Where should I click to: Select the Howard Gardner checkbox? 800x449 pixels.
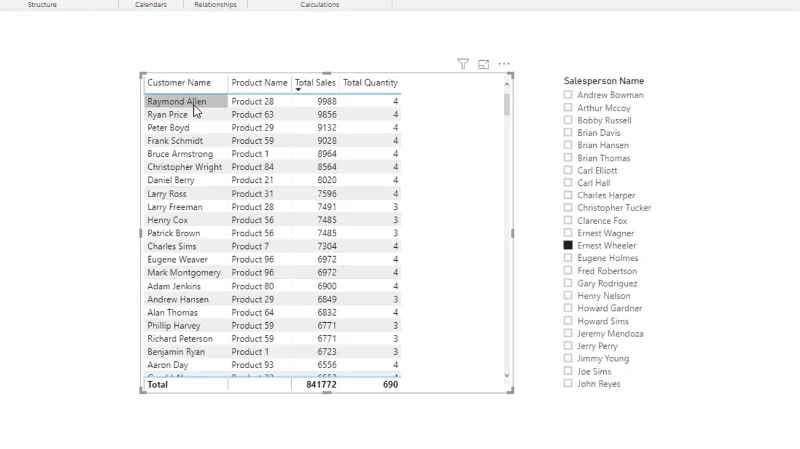pos(568,308)
